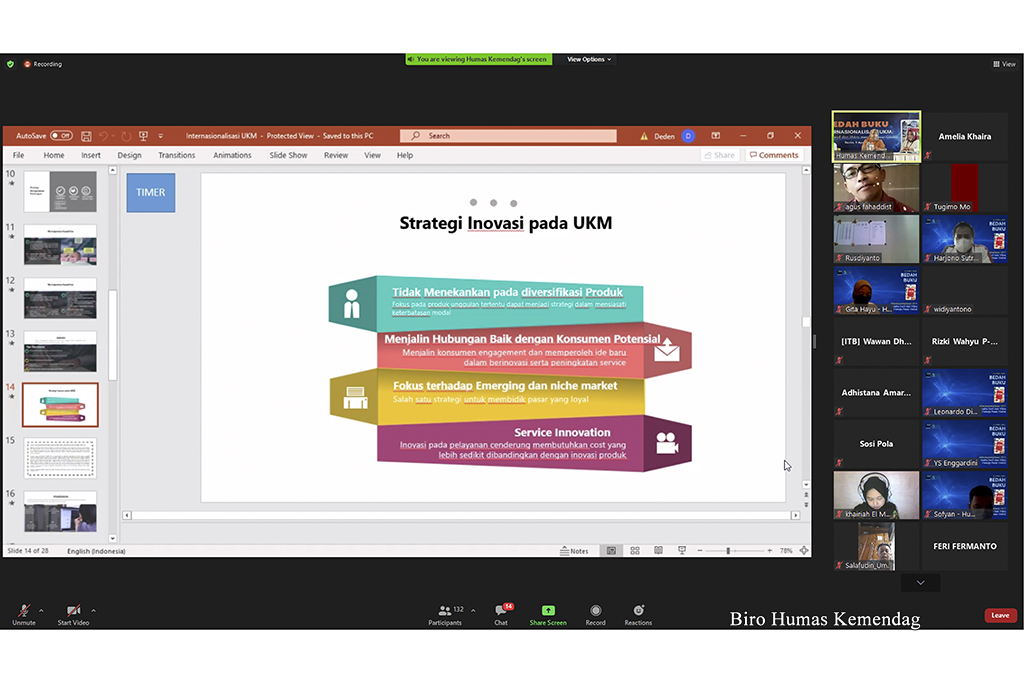Image resolution: width=1024 pixels, height=682 pixels.
Task: Click Start From Beginning presentation icon
Action: pyautogui.click(x=144, y=136)
